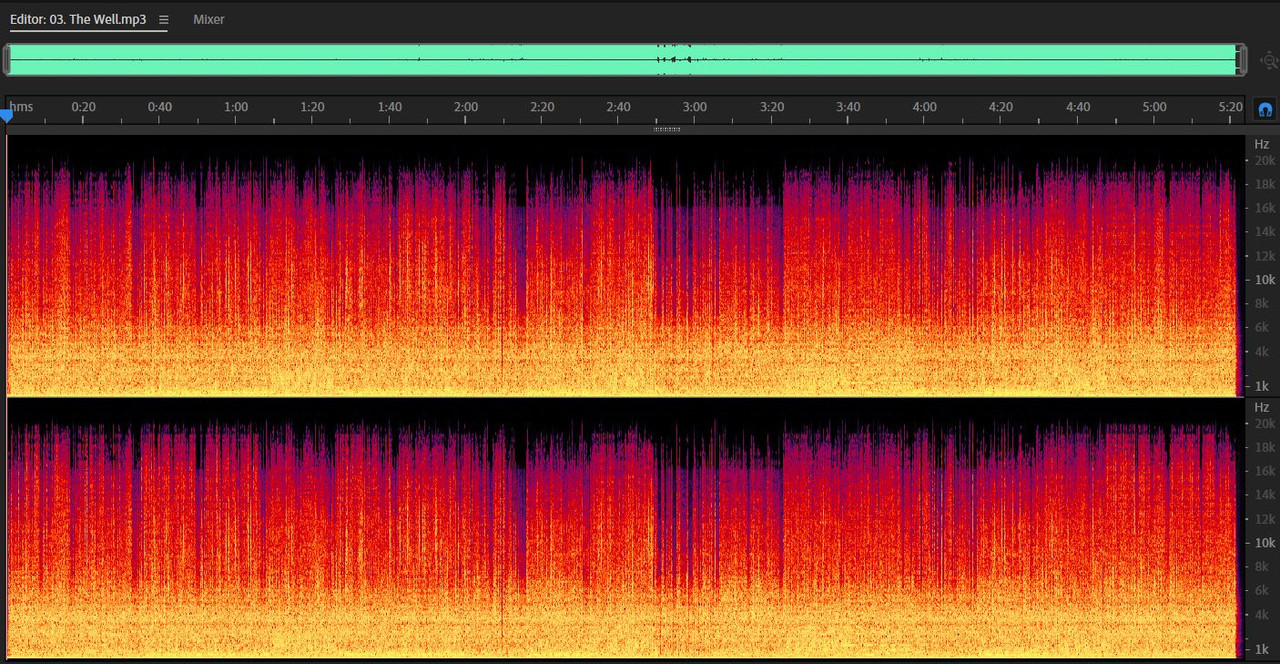Click the green overview waveform navigator
Screen dimensions: 1280x664
coord(623,60)
